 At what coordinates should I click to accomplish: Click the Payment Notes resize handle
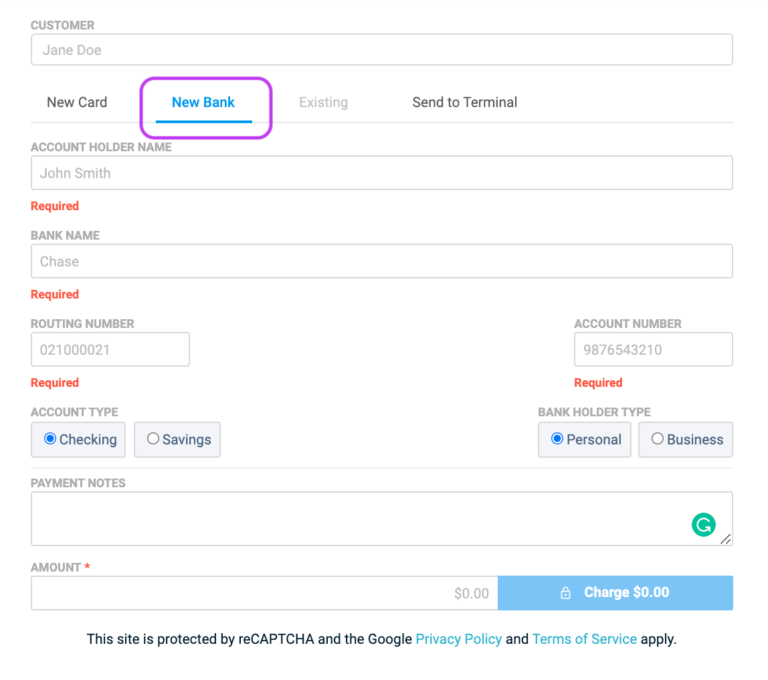(x=726, y=540)
